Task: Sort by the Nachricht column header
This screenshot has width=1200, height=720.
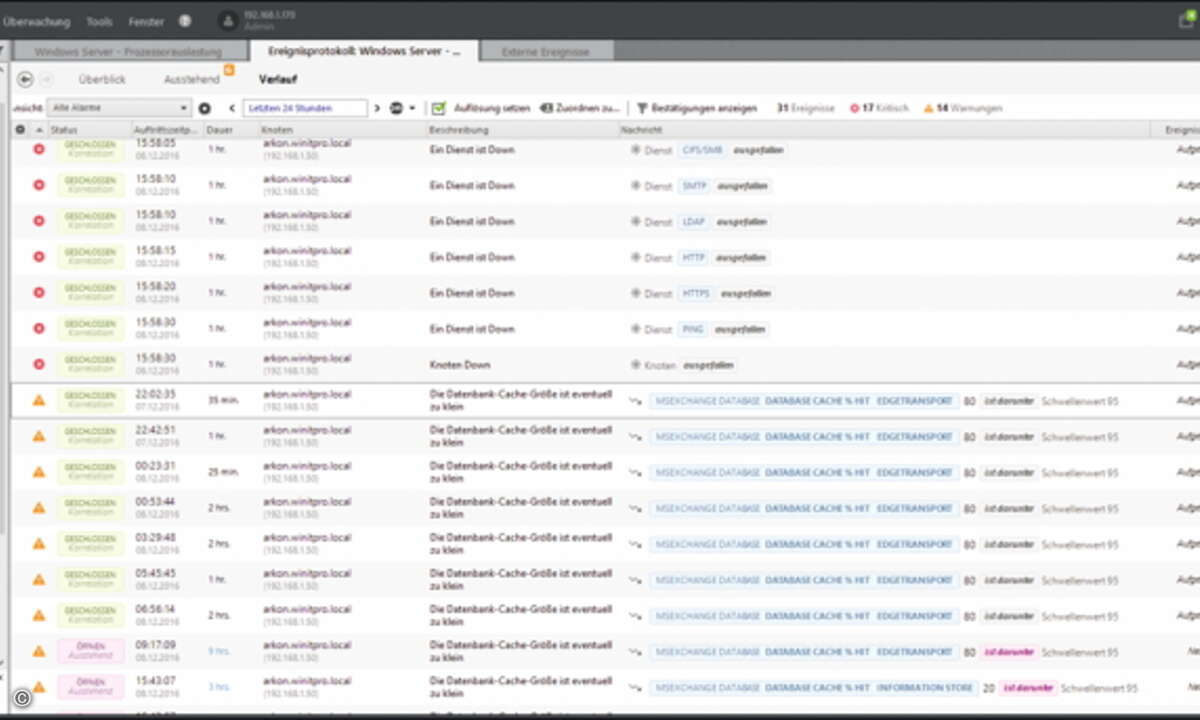Action: pyautogui.click(x=641, y=130)
